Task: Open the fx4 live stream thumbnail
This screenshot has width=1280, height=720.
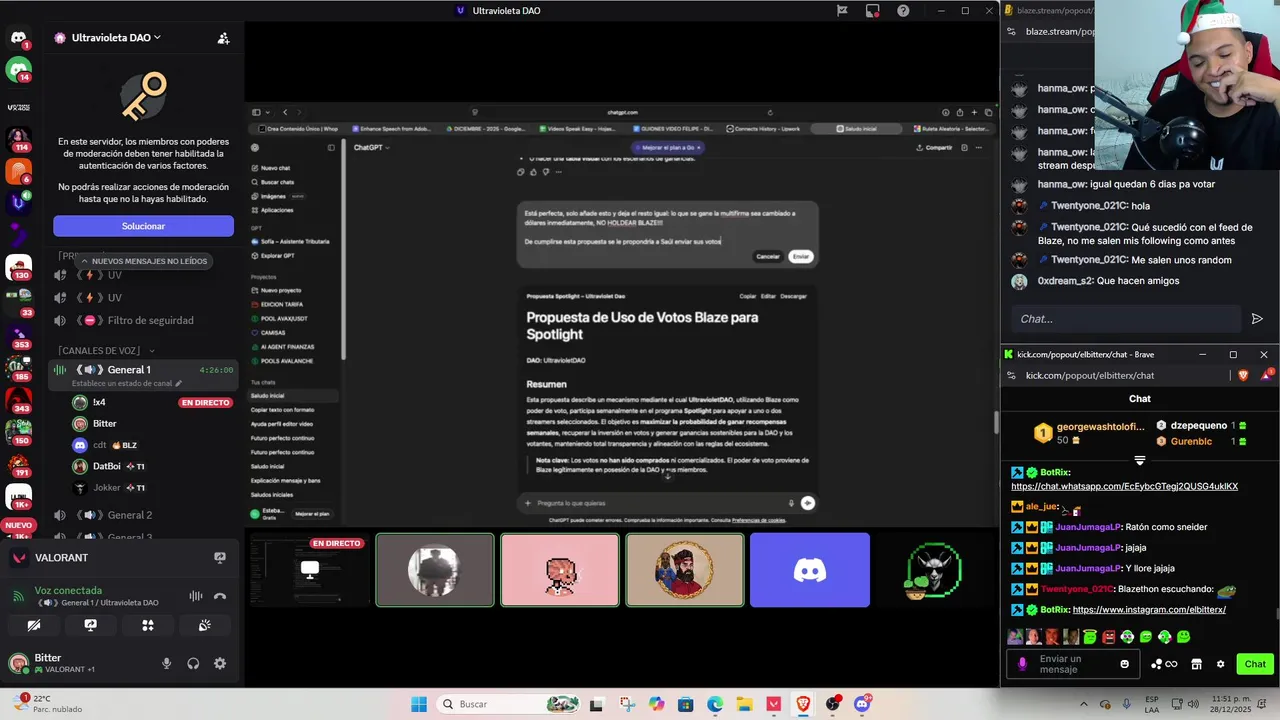Action: 308,570
